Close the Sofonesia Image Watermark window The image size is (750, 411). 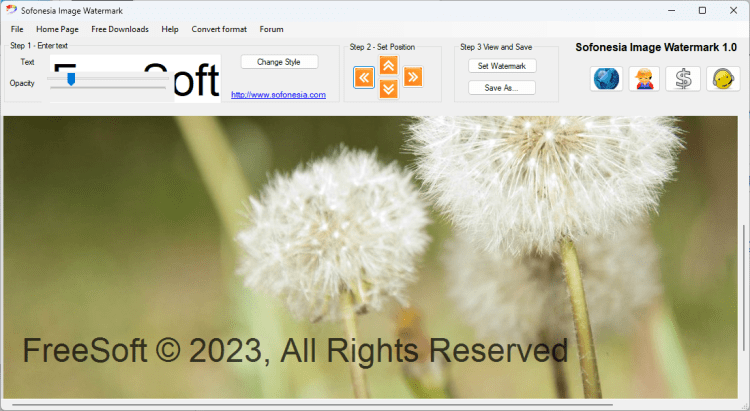(x=733, y=10)
